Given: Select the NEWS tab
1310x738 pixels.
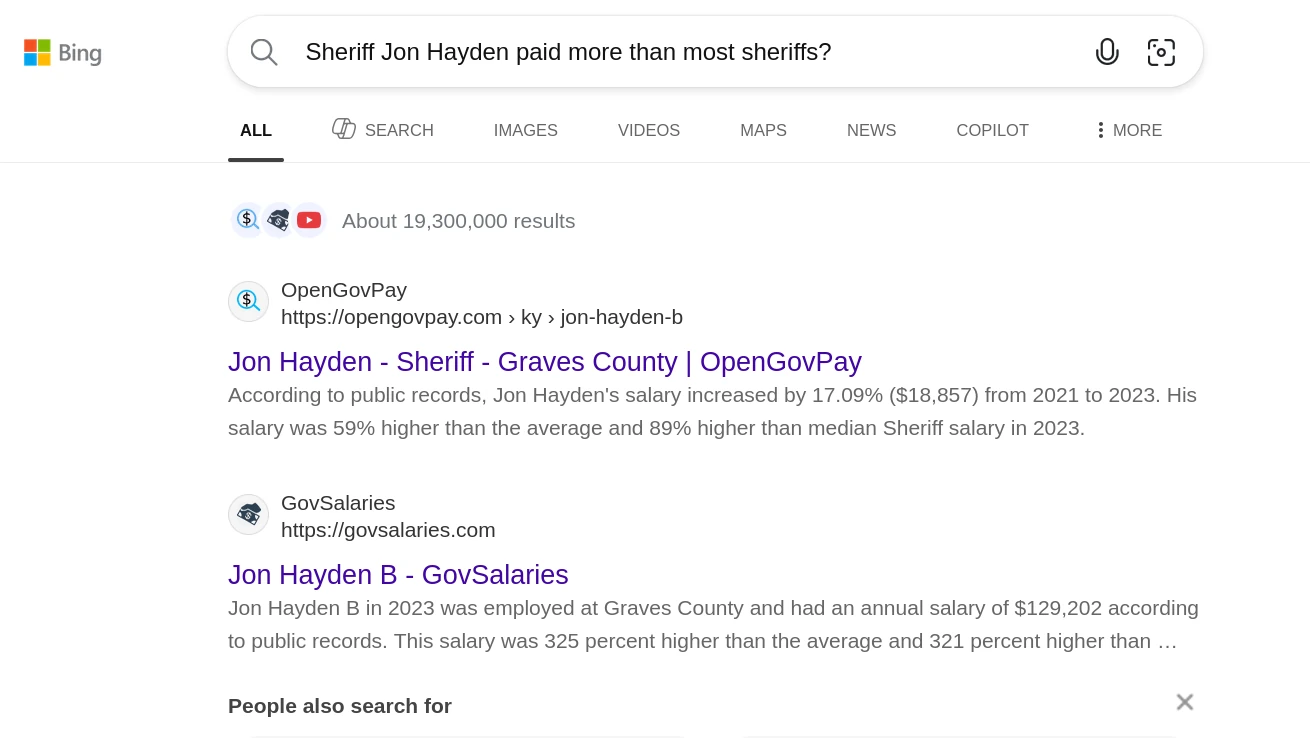Looking at the screenshot, I should tap(871, 130).
